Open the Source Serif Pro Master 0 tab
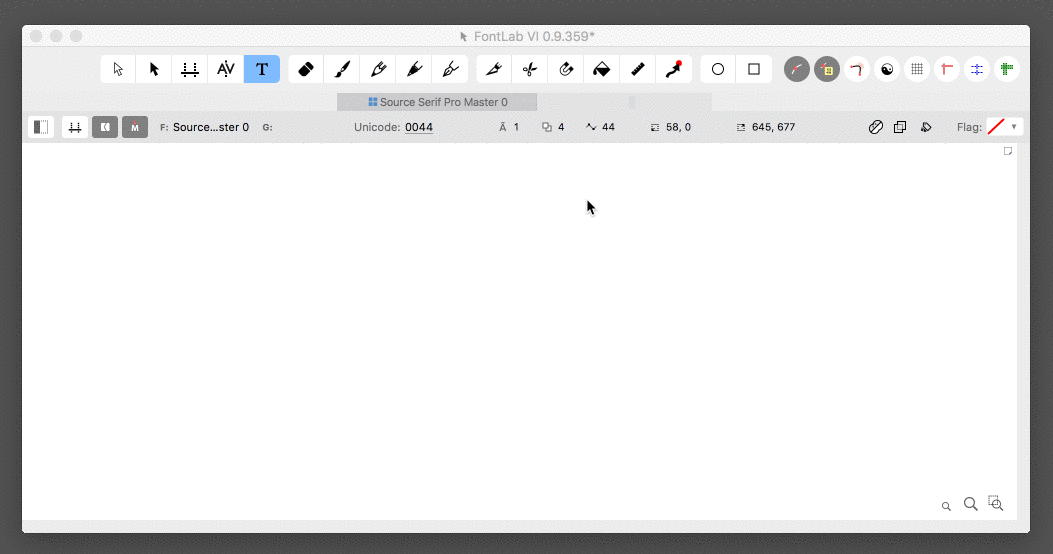This screenshot has width=1053, height=554. click(437, 102)
